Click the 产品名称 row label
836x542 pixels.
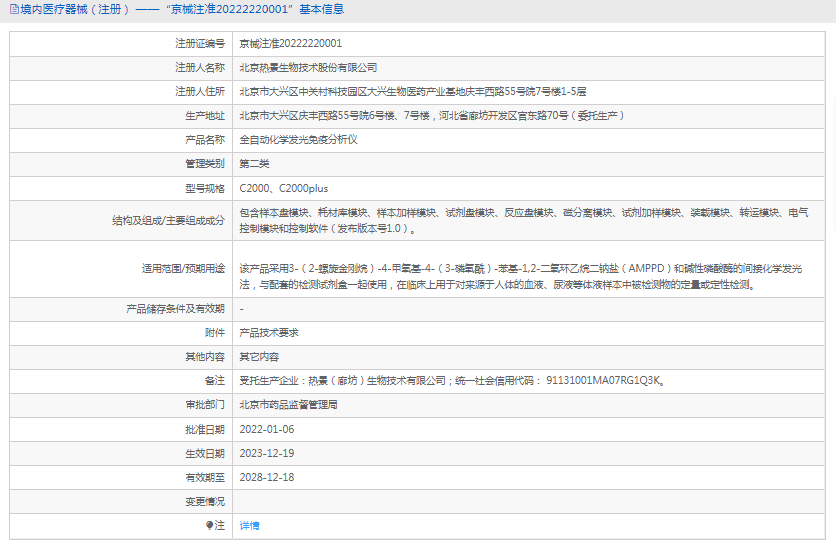tap(205, 140)
